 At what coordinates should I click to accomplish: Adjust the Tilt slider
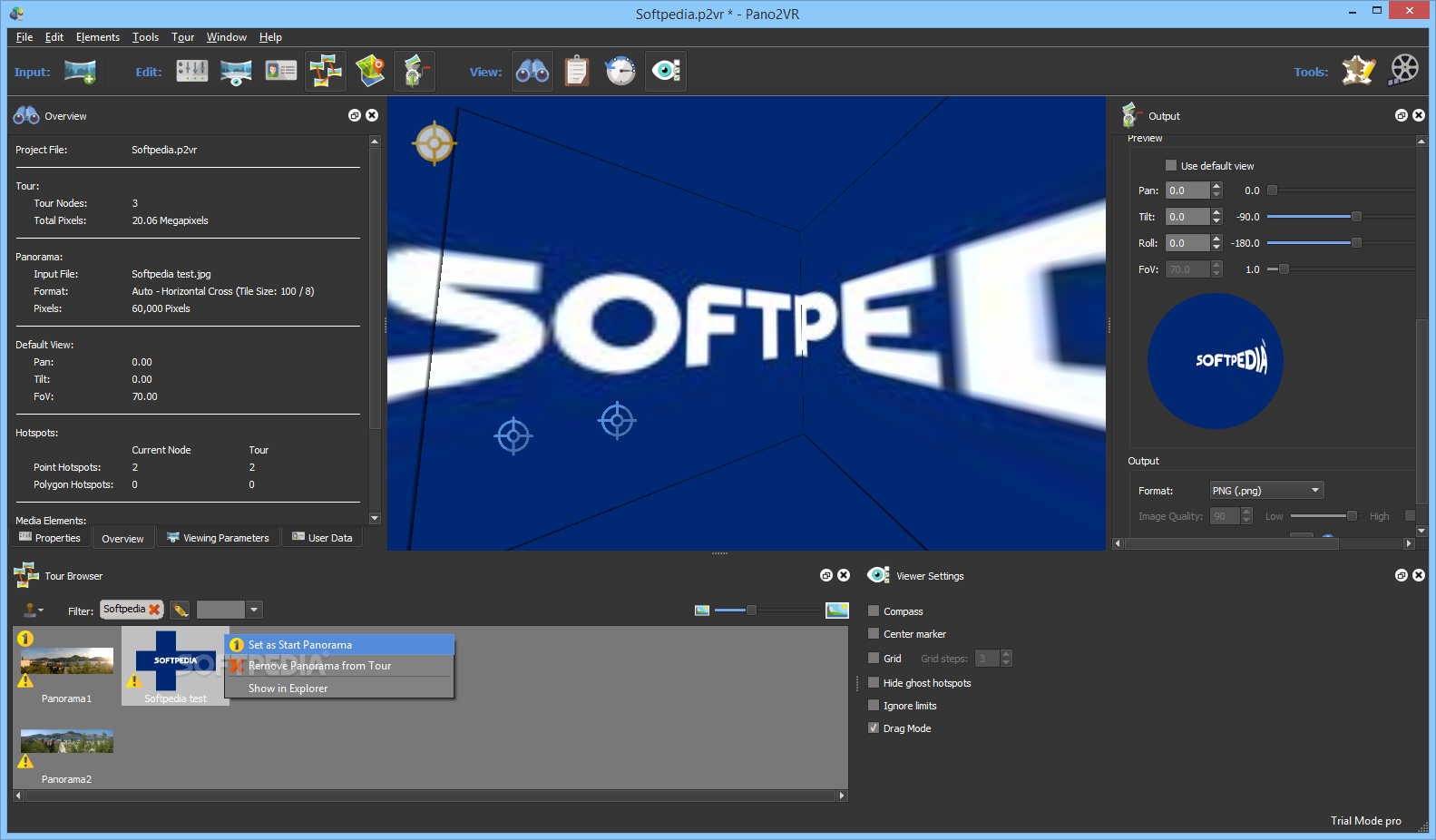[x=1356, y=216]
